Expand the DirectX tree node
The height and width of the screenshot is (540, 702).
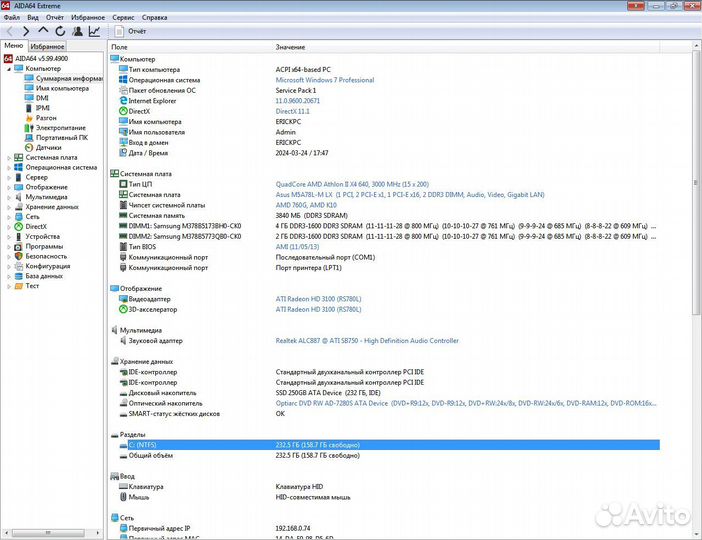[9, 227]
